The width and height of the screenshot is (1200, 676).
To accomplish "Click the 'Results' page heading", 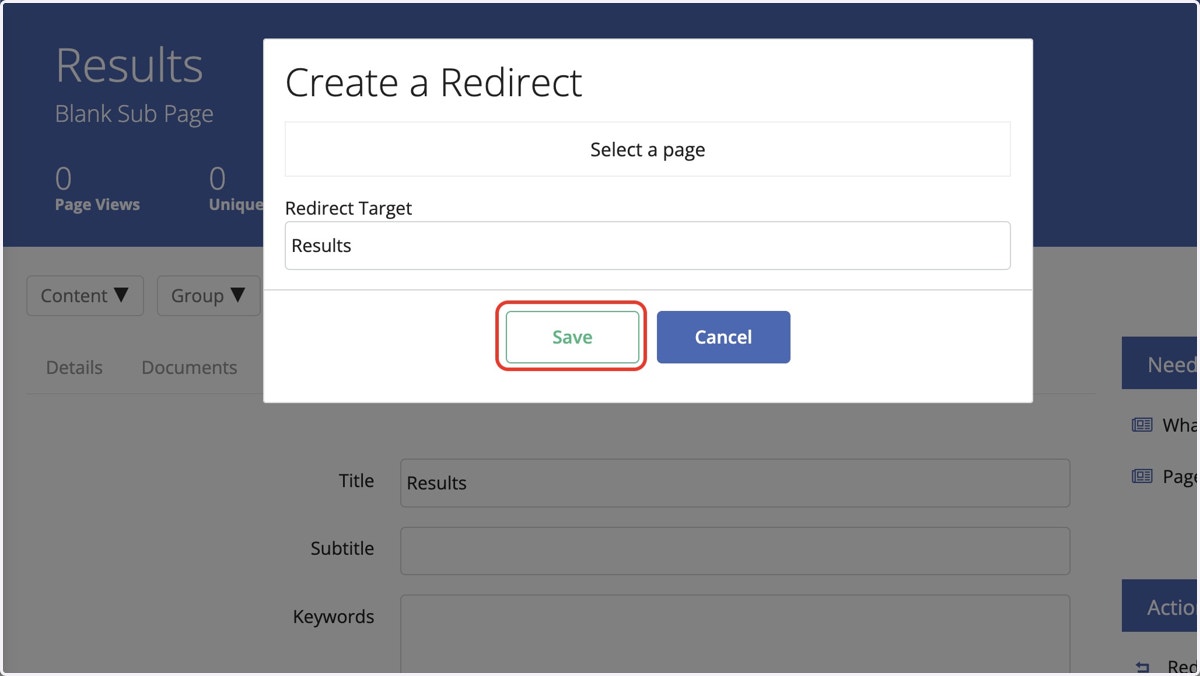I will click(x=129, y=66).
